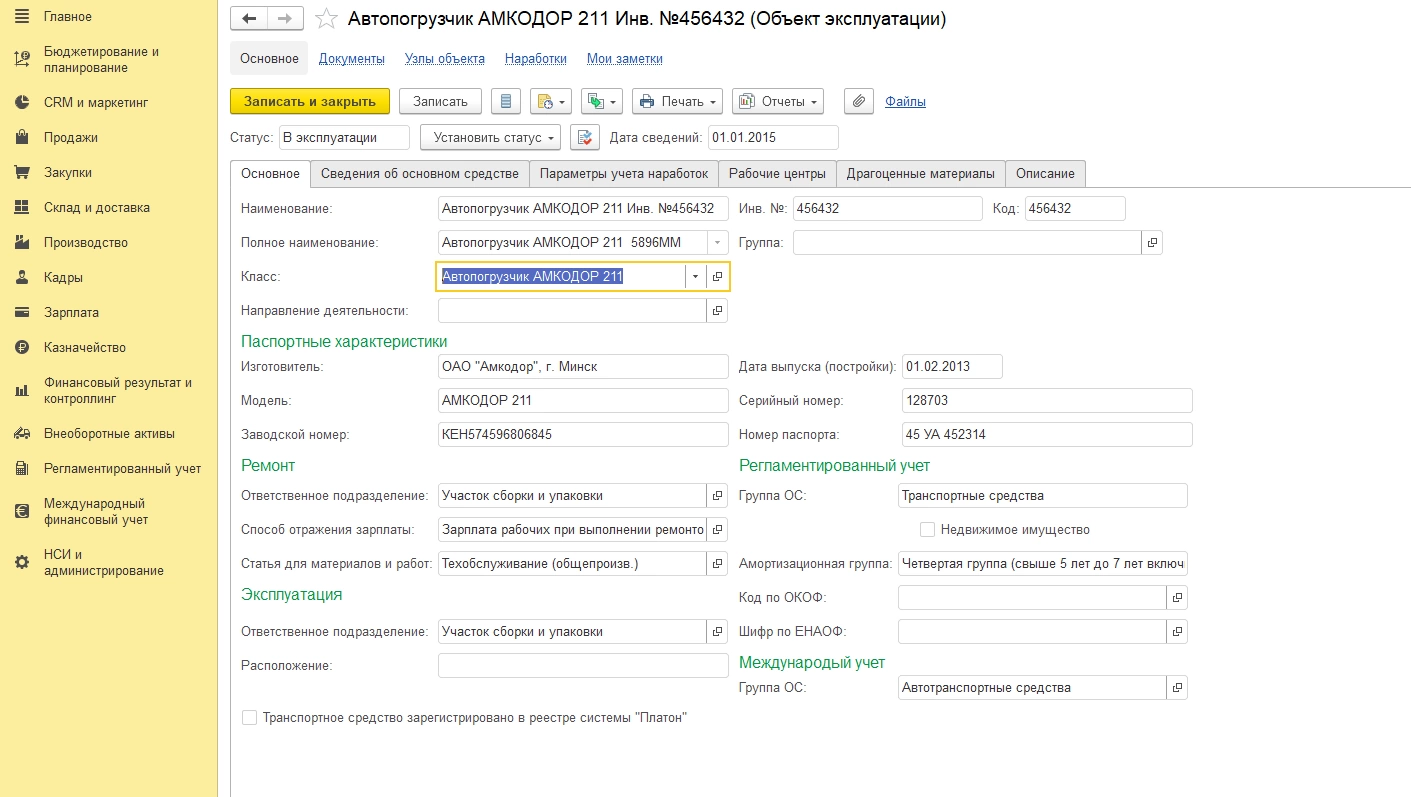Switch to Сведения об основном средстве tab
Viewport: 1411px width, 797px height.
(x=420, y=174)
